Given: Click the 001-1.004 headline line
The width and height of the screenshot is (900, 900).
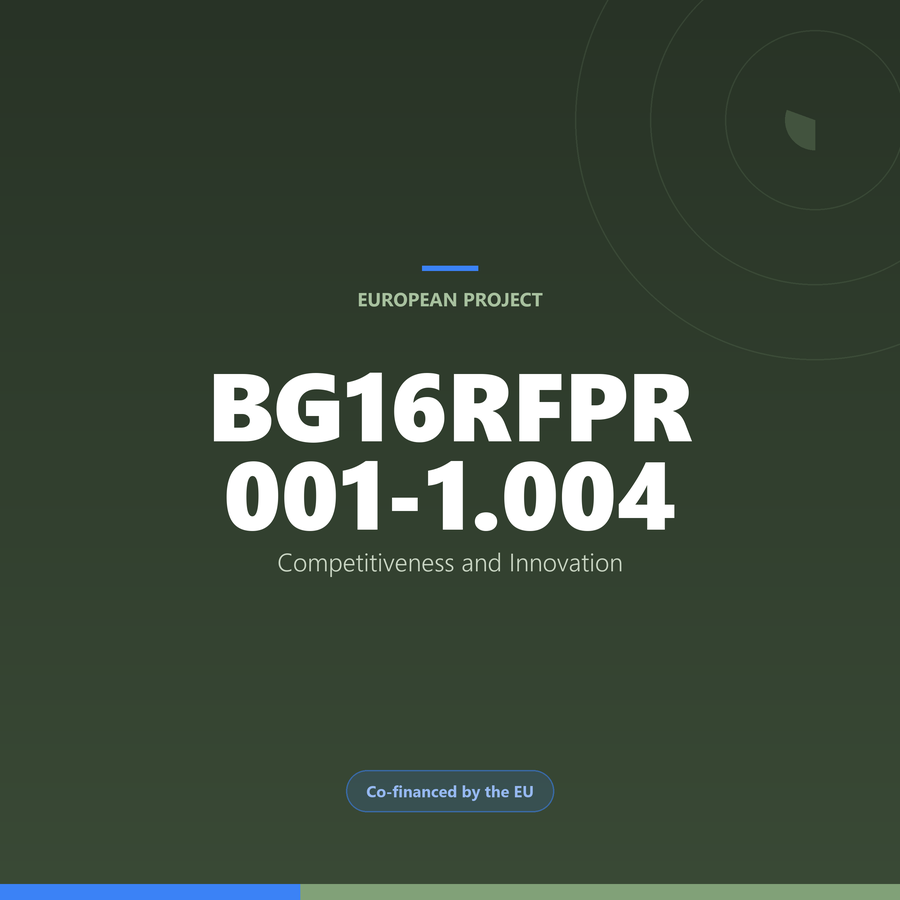Looking at the screenshot, I should (450, 496).
